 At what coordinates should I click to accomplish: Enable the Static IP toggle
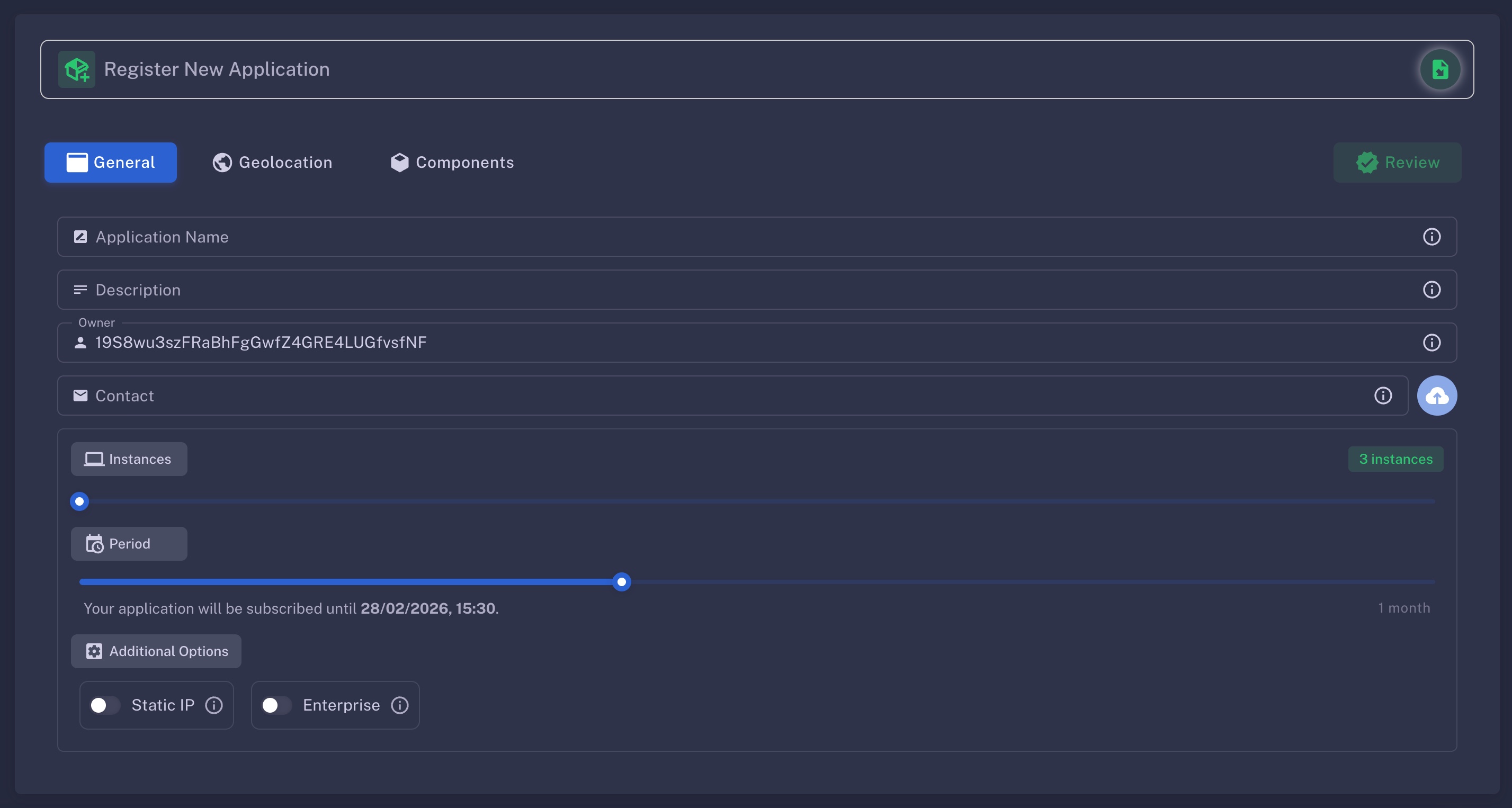pos(104,705)
